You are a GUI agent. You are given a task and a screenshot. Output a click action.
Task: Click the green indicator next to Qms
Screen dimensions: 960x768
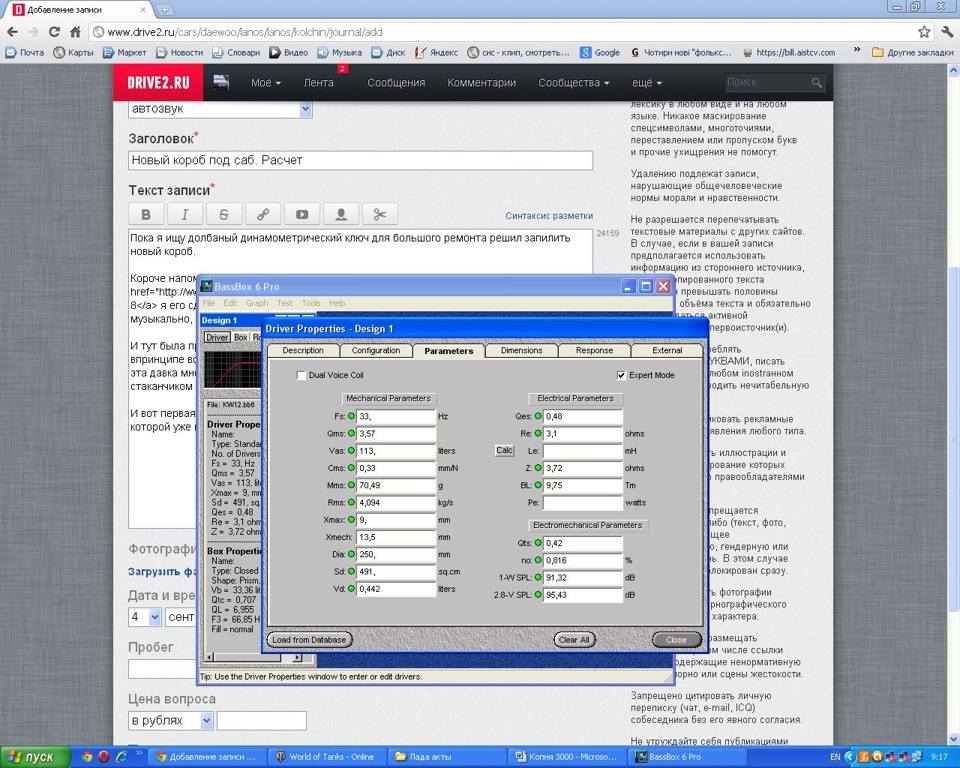tap(351, 433)
